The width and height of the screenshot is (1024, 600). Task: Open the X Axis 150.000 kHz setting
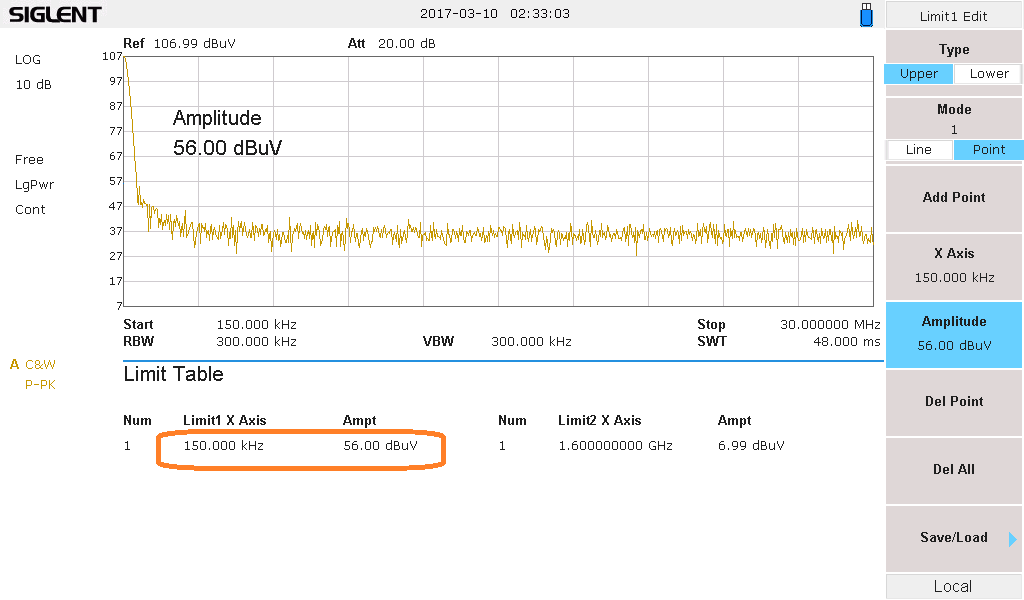(x=954, y=265)
